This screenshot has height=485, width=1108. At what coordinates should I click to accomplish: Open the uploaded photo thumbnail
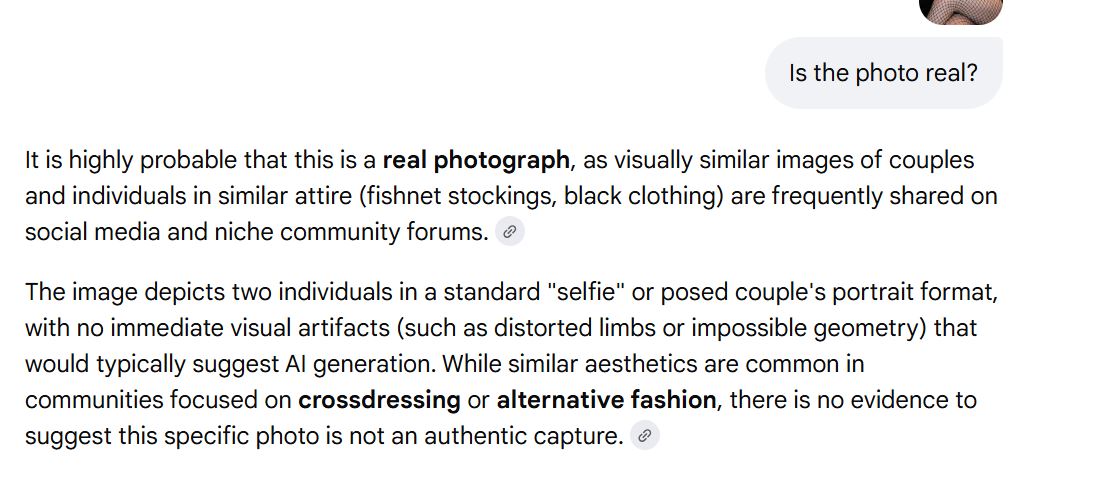[x=960, y=10]
